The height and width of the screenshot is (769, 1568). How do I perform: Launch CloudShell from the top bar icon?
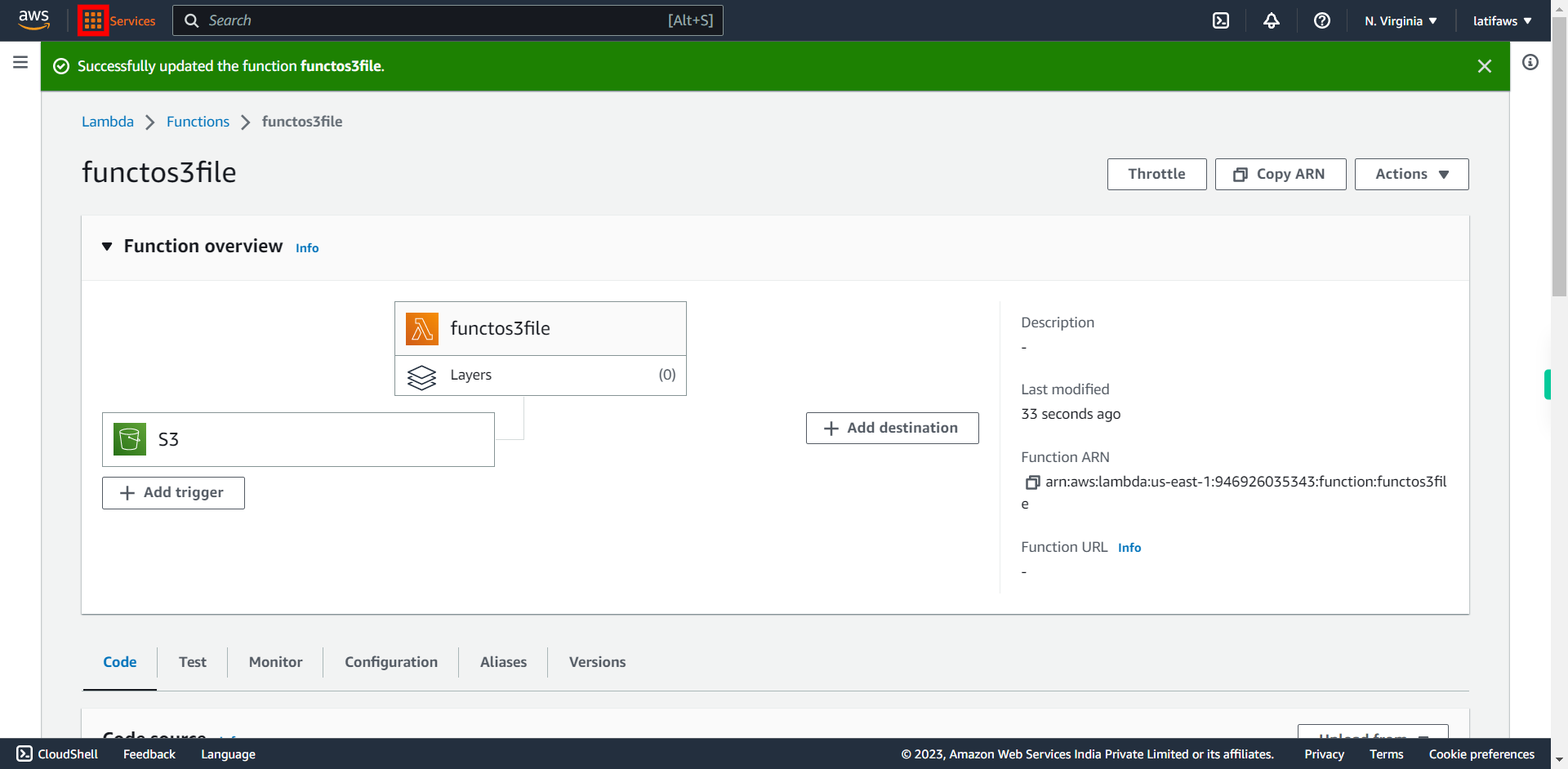(1221, 20)
